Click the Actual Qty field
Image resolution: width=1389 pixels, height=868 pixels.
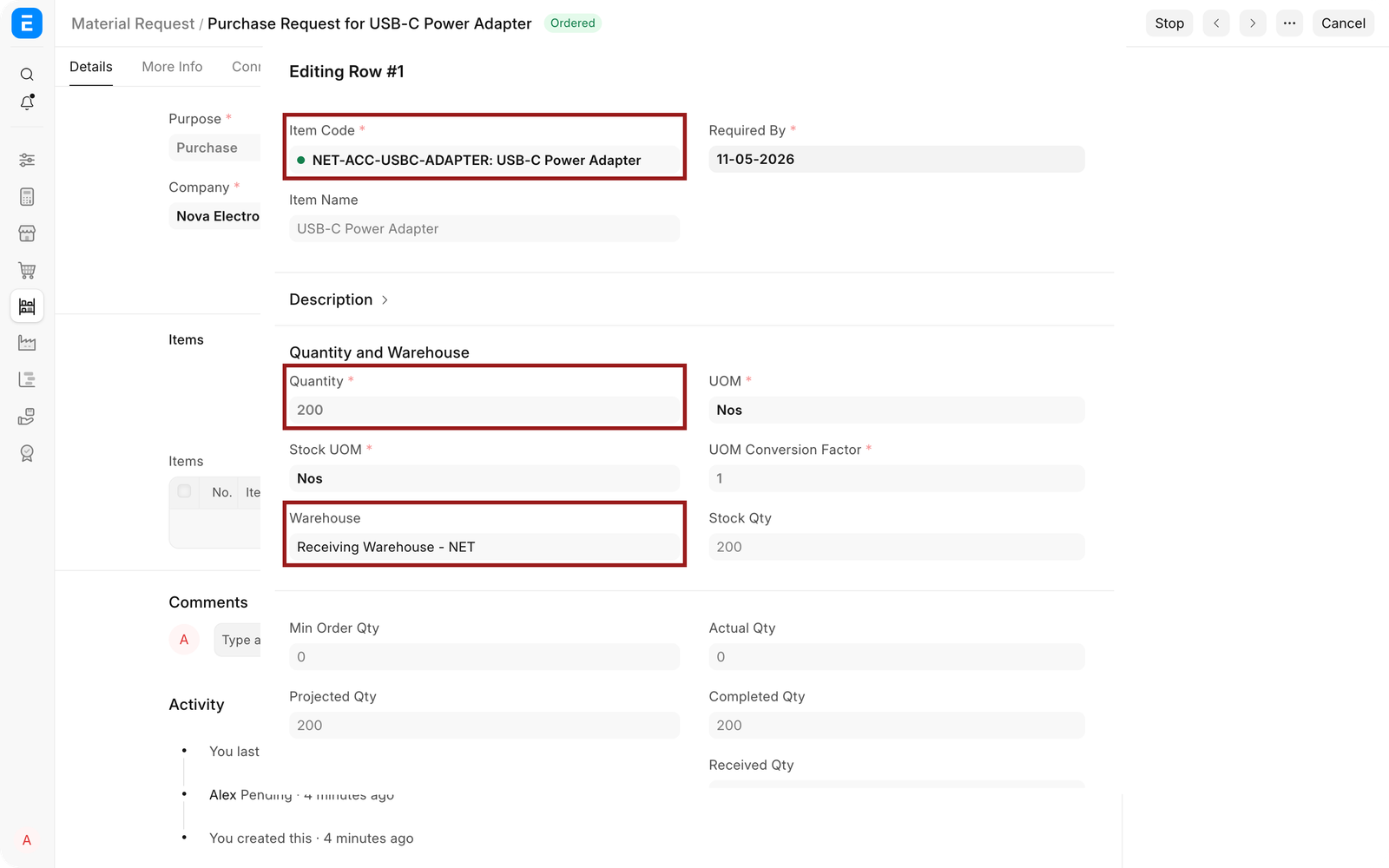[x=897, y=656]
